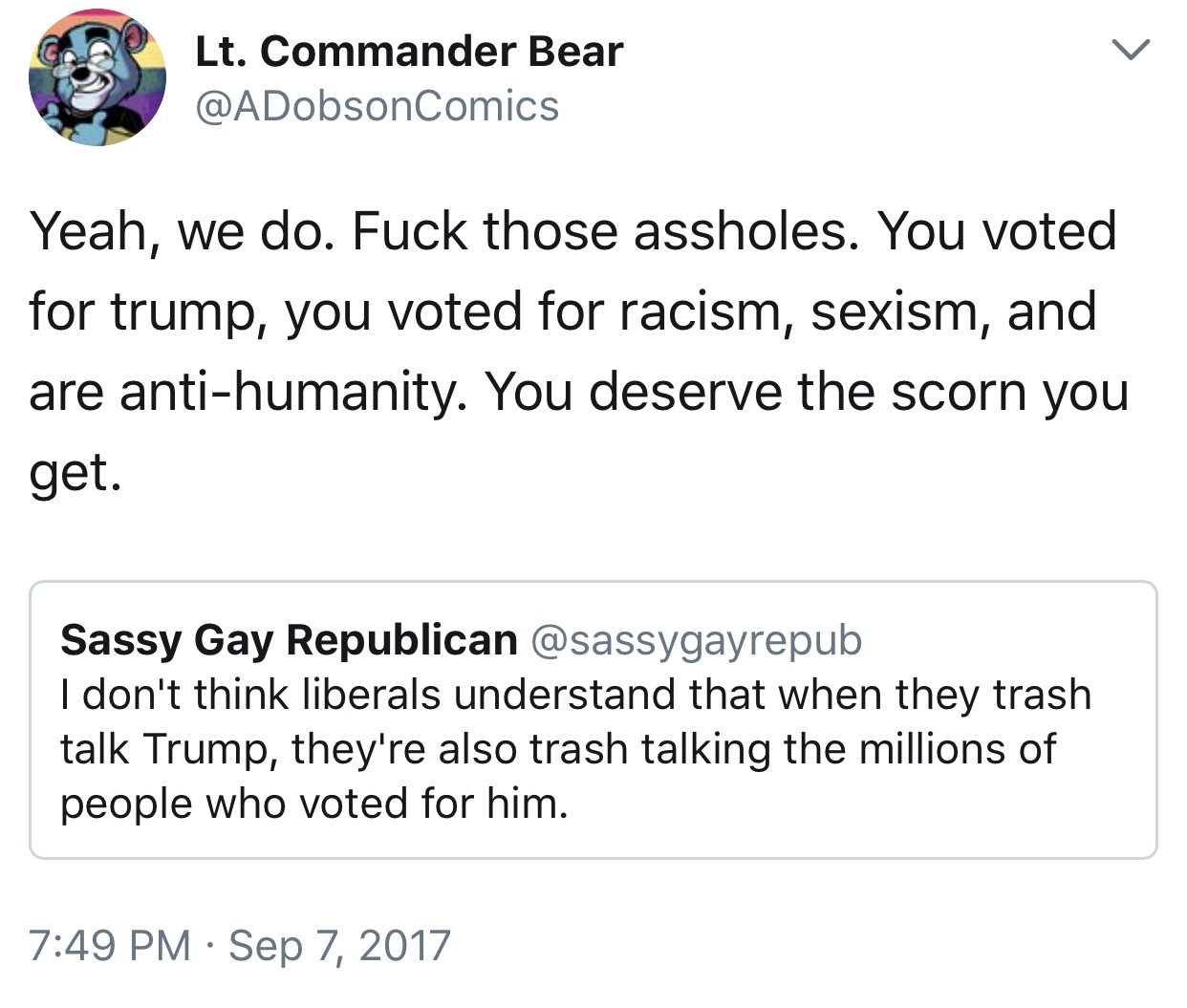1187x1008 pixels.
Task: Open the Lt. Commander Bear display name
Action: [x=409, y=51]
